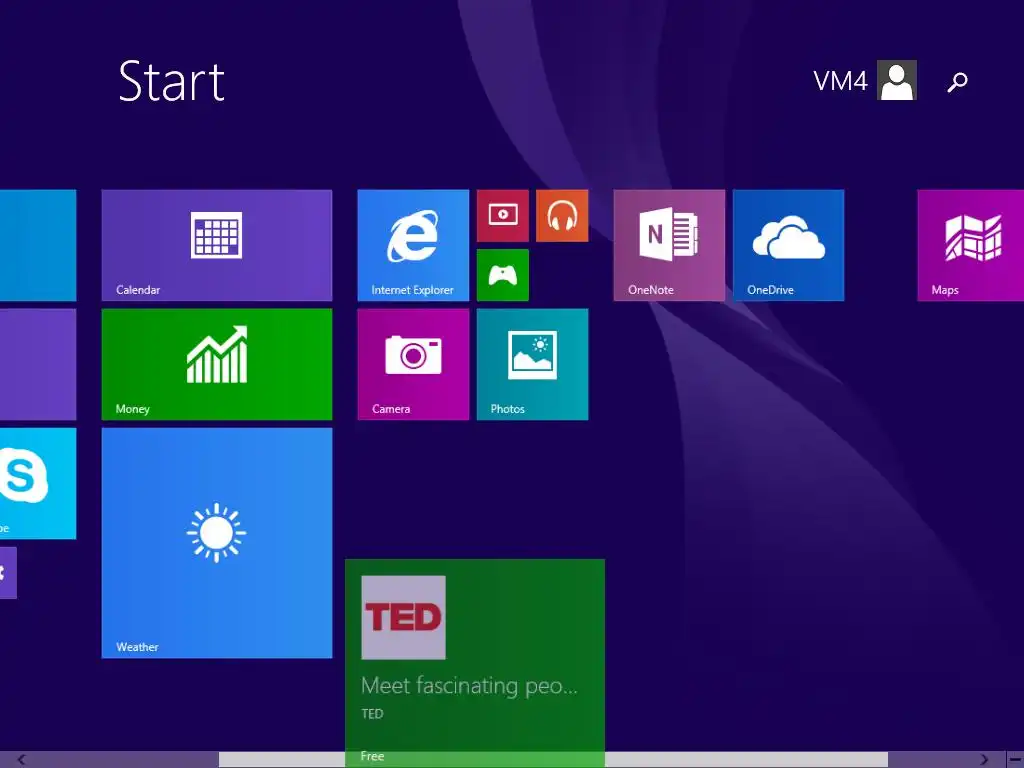The image size is (1024, 768).
Task: Open the Weather tile
Action: pos(217,543)
